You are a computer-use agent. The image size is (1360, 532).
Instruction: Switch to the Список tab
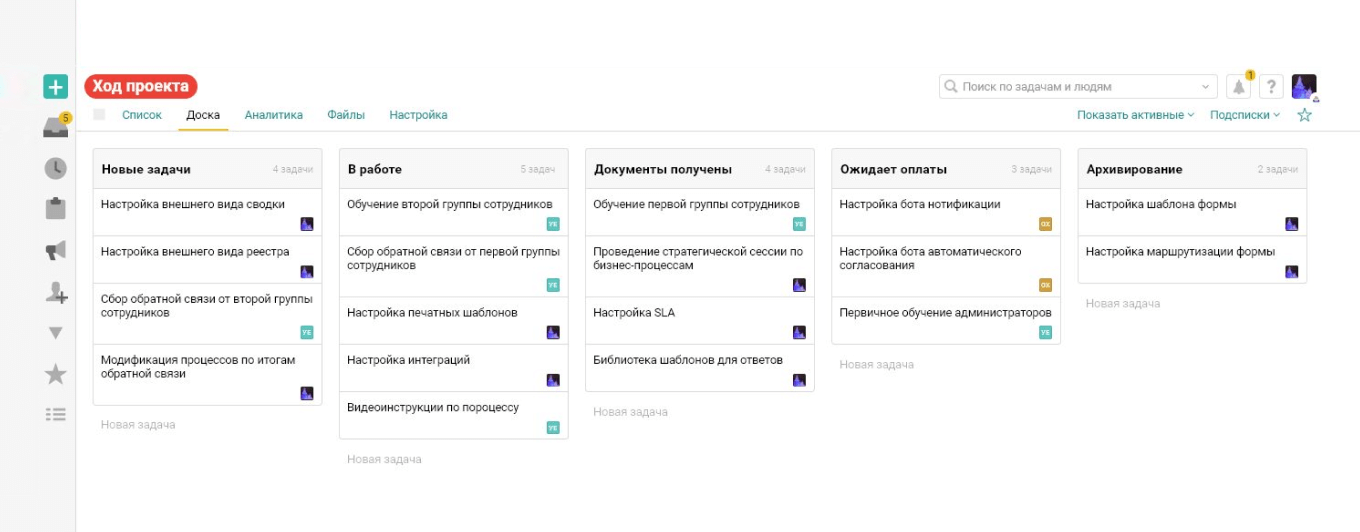pos(142,115)
